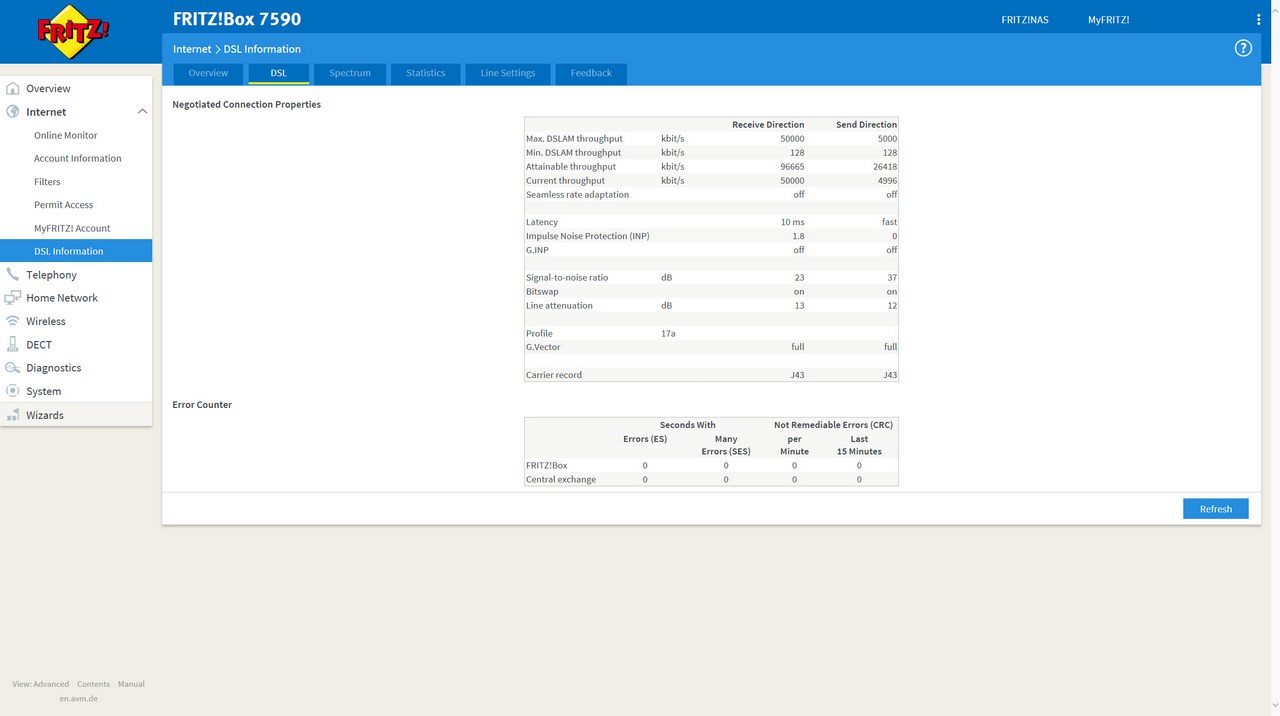Click attainable send throughput 26418

[885, 167]
